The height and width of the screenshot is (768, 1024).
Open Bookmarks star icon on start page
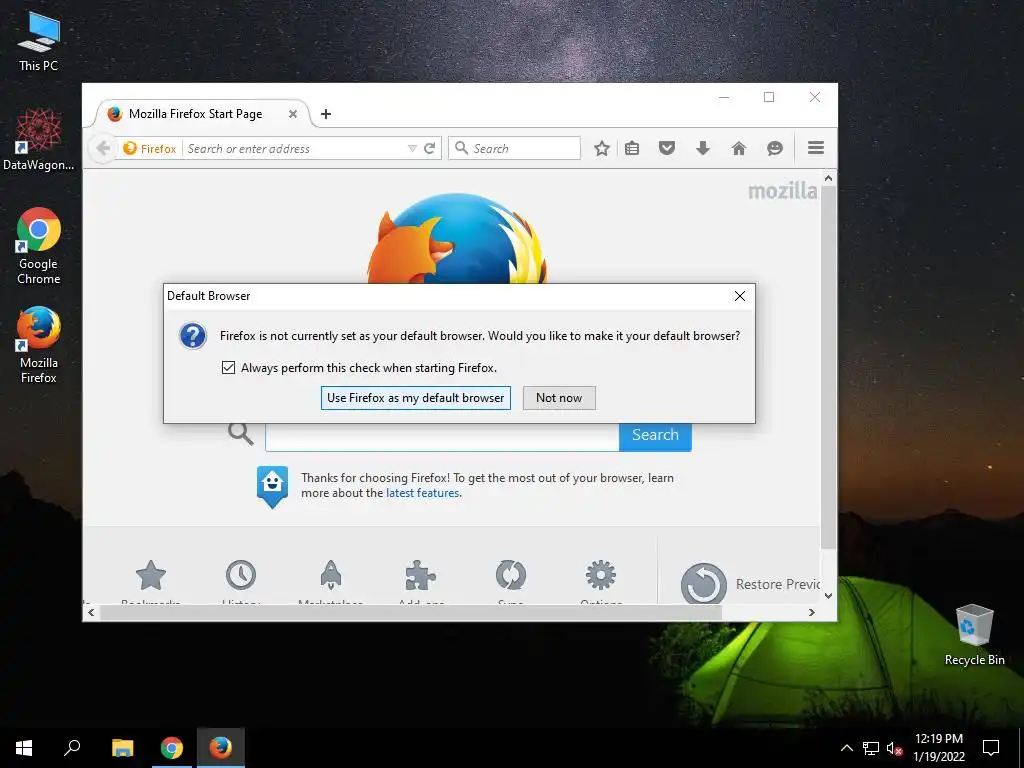pyautogui.click(x=151, y=575)
